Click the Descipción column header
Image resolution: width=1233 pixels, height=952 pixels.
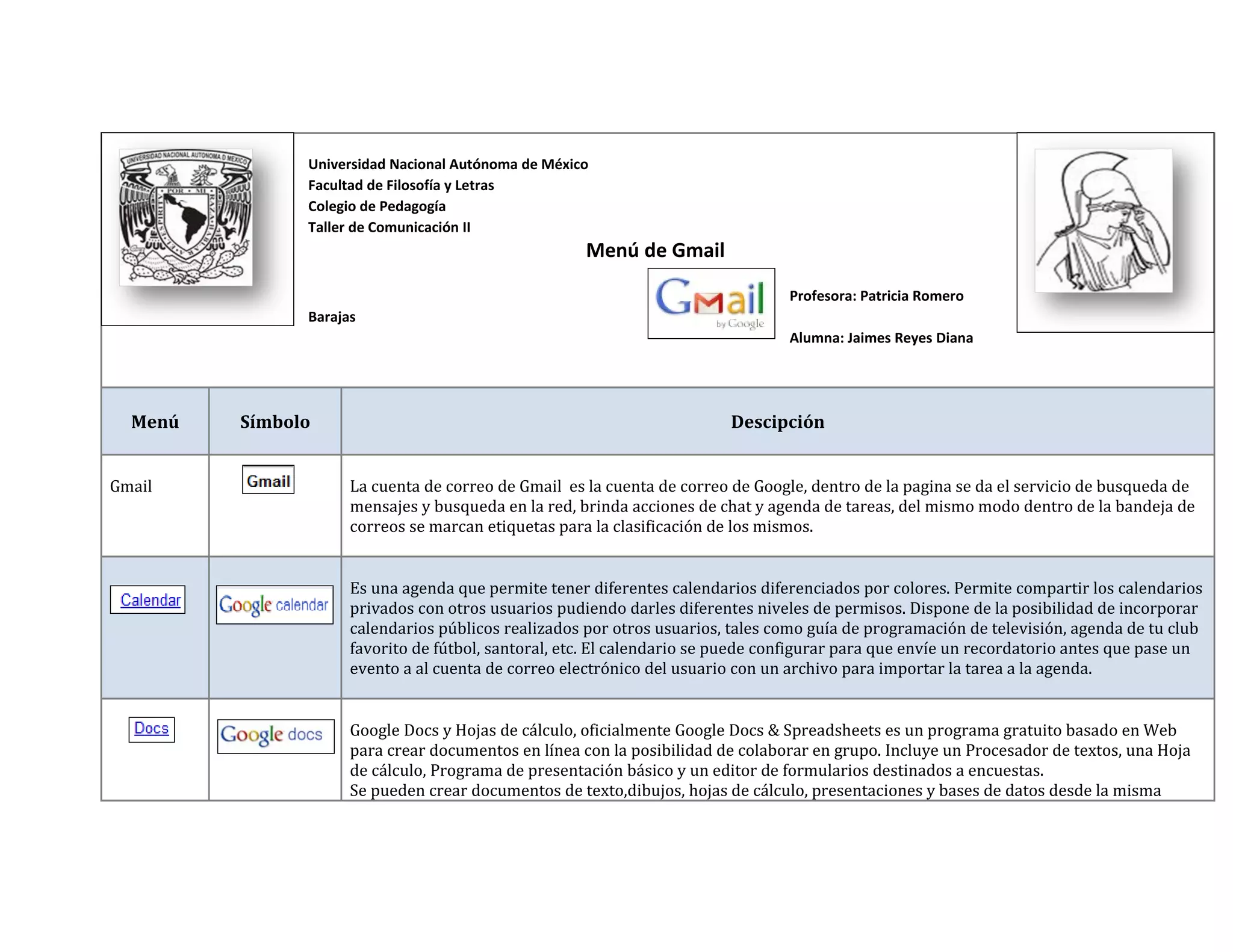[777, 421]
